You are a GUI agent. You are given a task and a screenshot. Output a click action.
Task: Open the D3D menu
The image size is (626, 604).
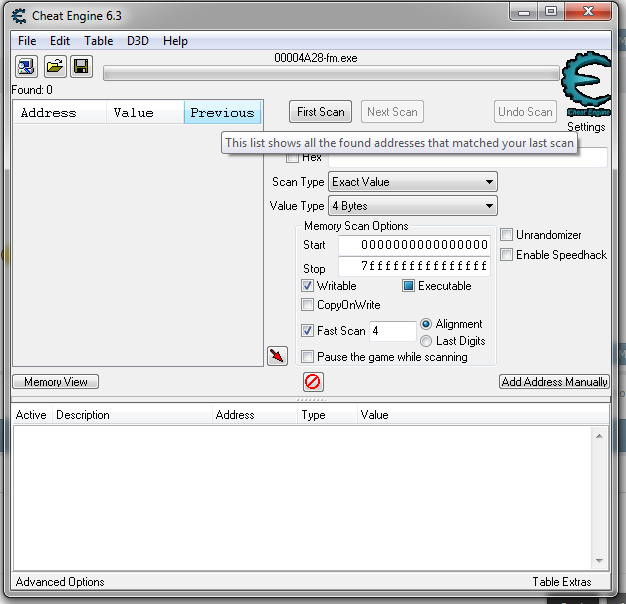[x=138, y=41]
